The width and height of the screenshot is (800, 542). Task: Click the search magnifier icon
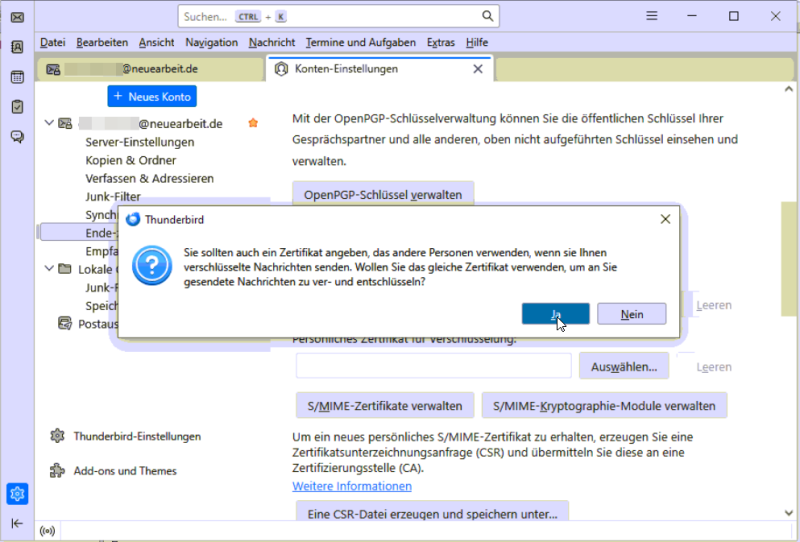[488, 16]
